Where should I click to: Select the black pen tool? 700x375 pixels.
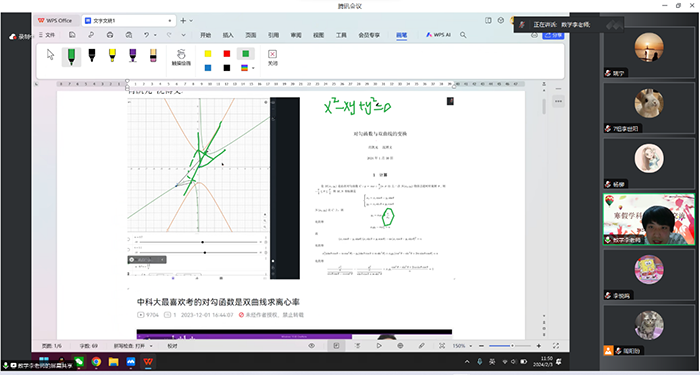[92, 55]
